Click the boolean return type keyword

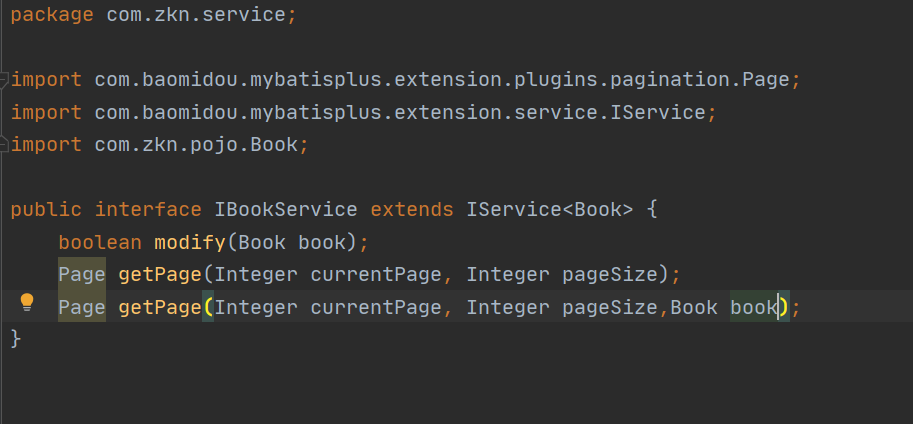point(99,242)
